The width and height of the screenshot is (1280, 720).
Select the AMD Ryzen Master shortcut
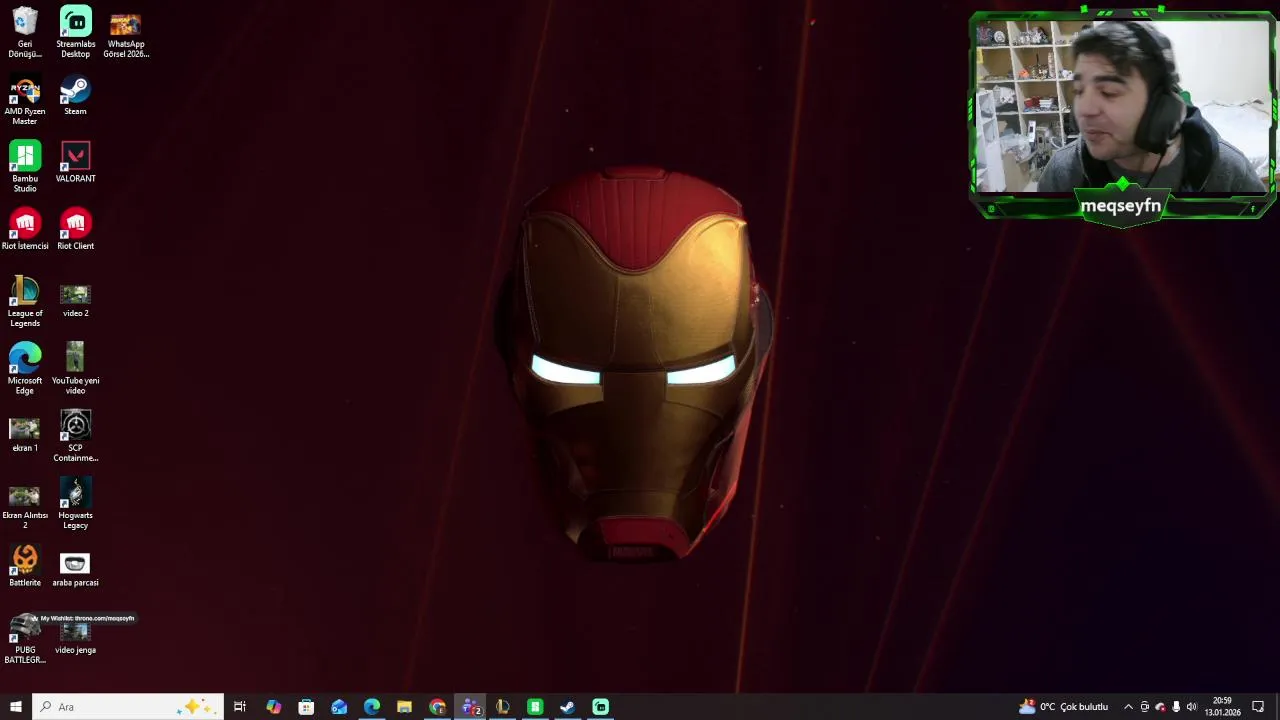coord(25,100)
